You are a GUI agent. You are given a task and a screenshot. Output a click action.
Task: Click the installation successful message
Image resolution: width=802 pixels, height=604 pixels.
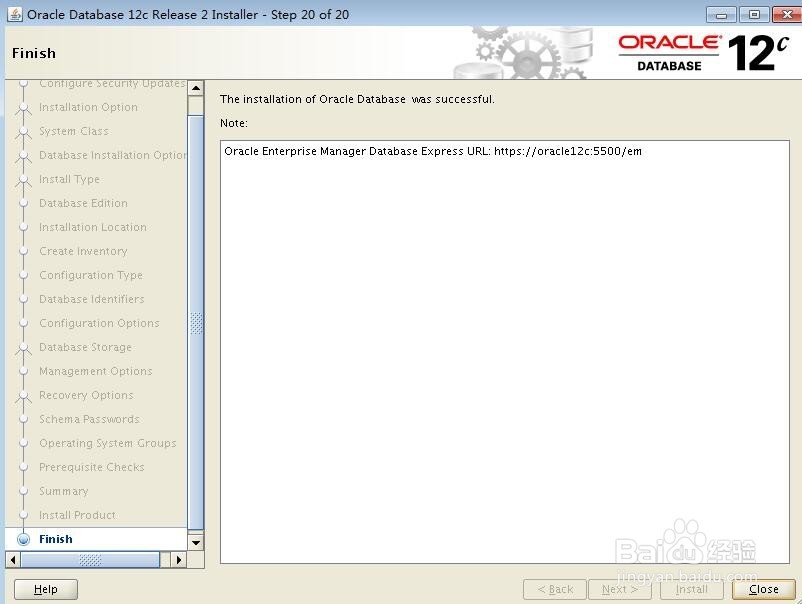(x=357, y=99)
